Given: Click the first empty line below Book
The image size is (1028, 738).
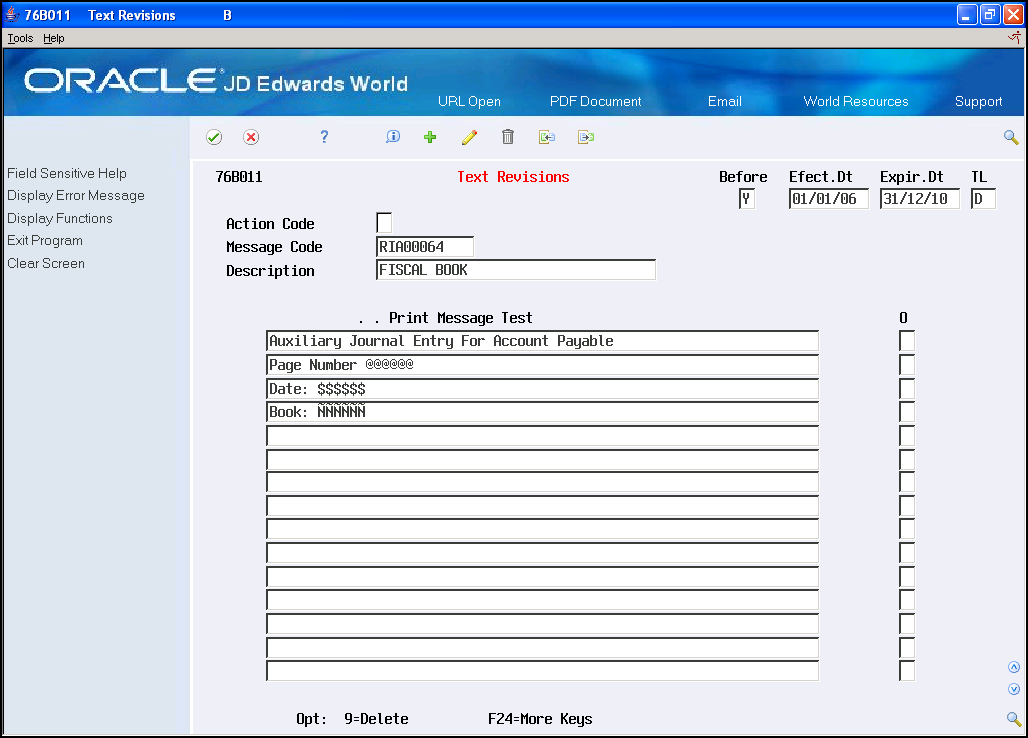Looking at the screenshot, I should pos(542,435).
